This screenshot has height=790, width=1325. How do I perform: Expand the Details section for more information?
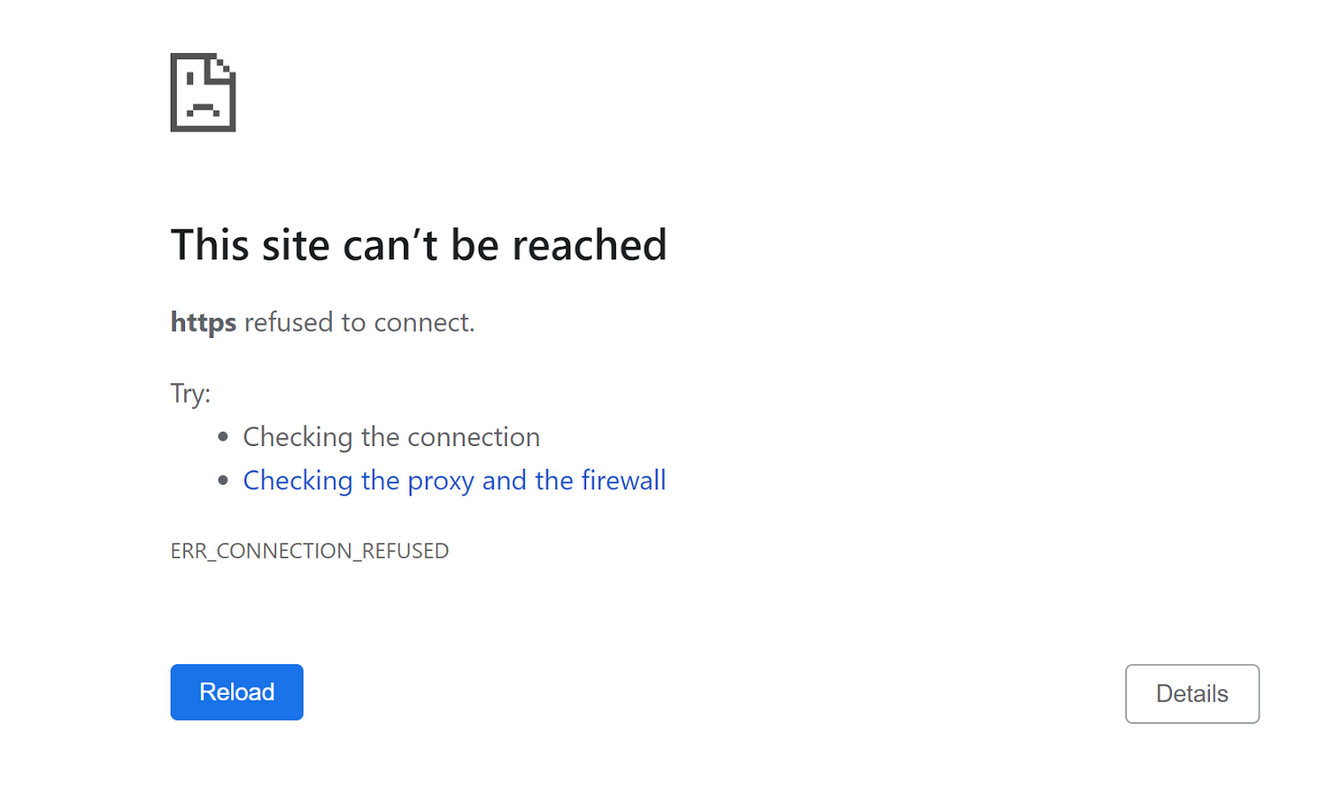pos(1191,693)
